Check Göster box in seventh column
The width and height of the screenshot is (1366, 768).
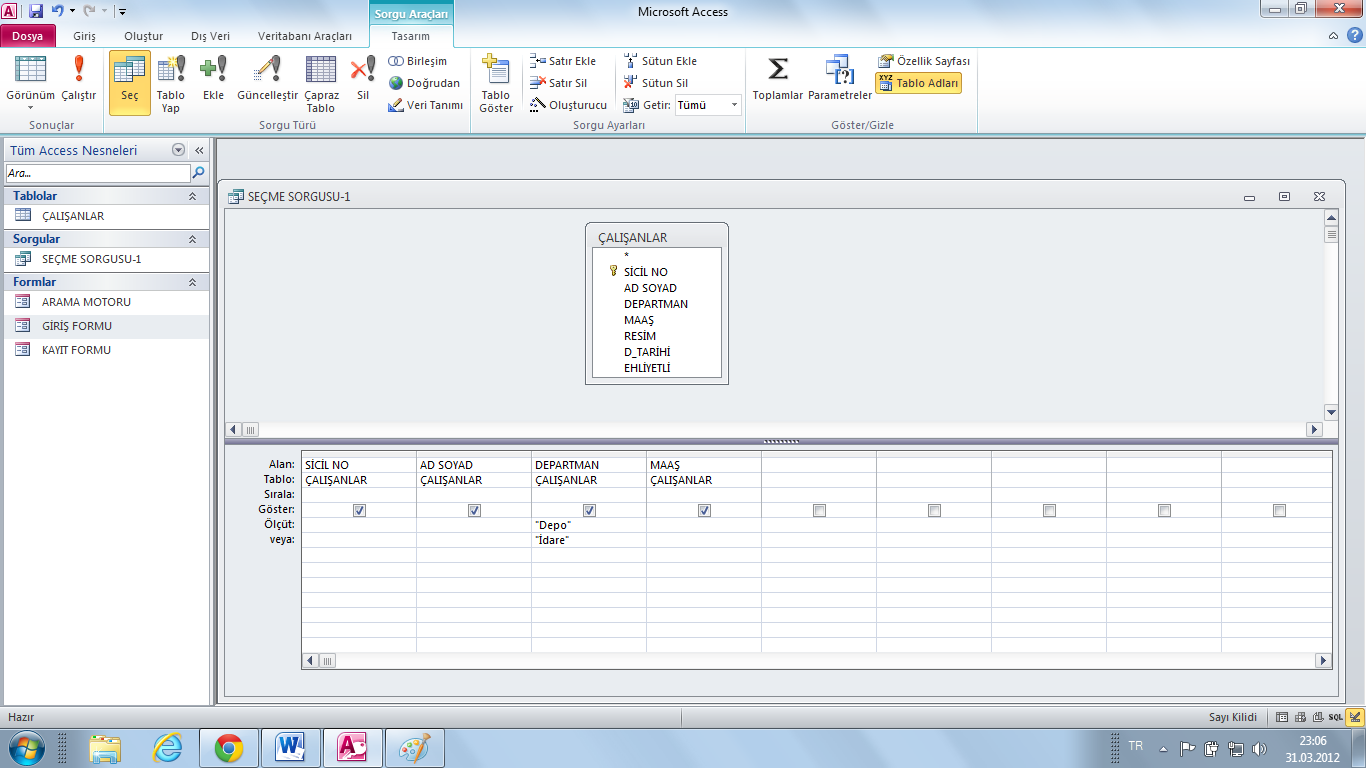(1049, 510)
